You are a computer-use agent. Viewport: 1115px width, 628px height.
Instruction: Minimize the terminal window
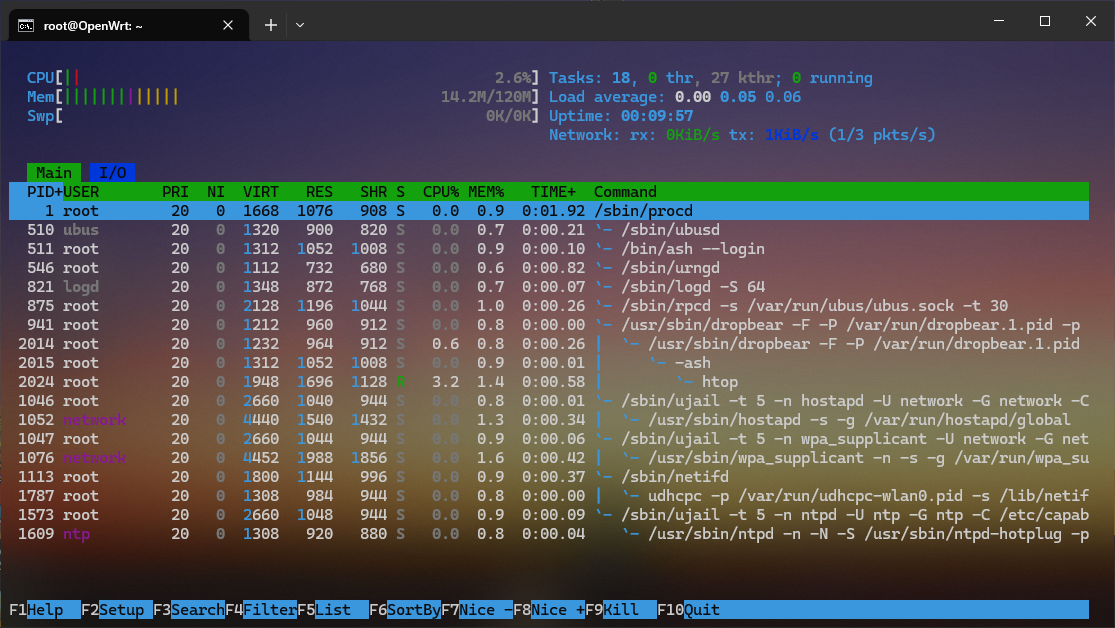click(x=998, y=21)
